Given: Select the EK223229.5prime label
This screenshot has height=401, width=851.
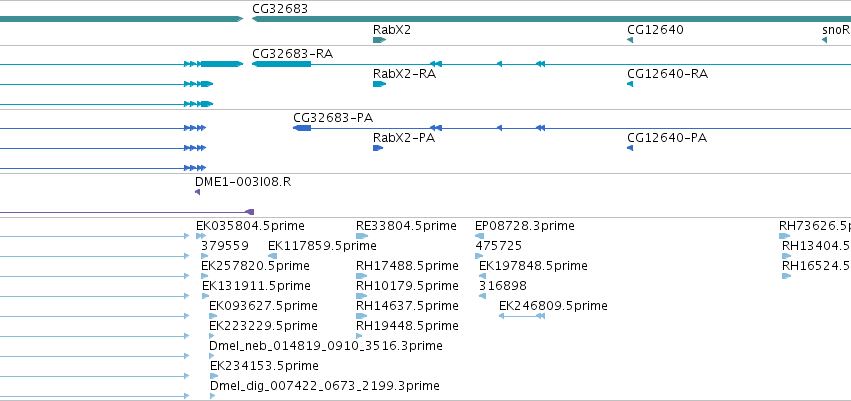Looking at the screenshot, I should pos(264,326).
